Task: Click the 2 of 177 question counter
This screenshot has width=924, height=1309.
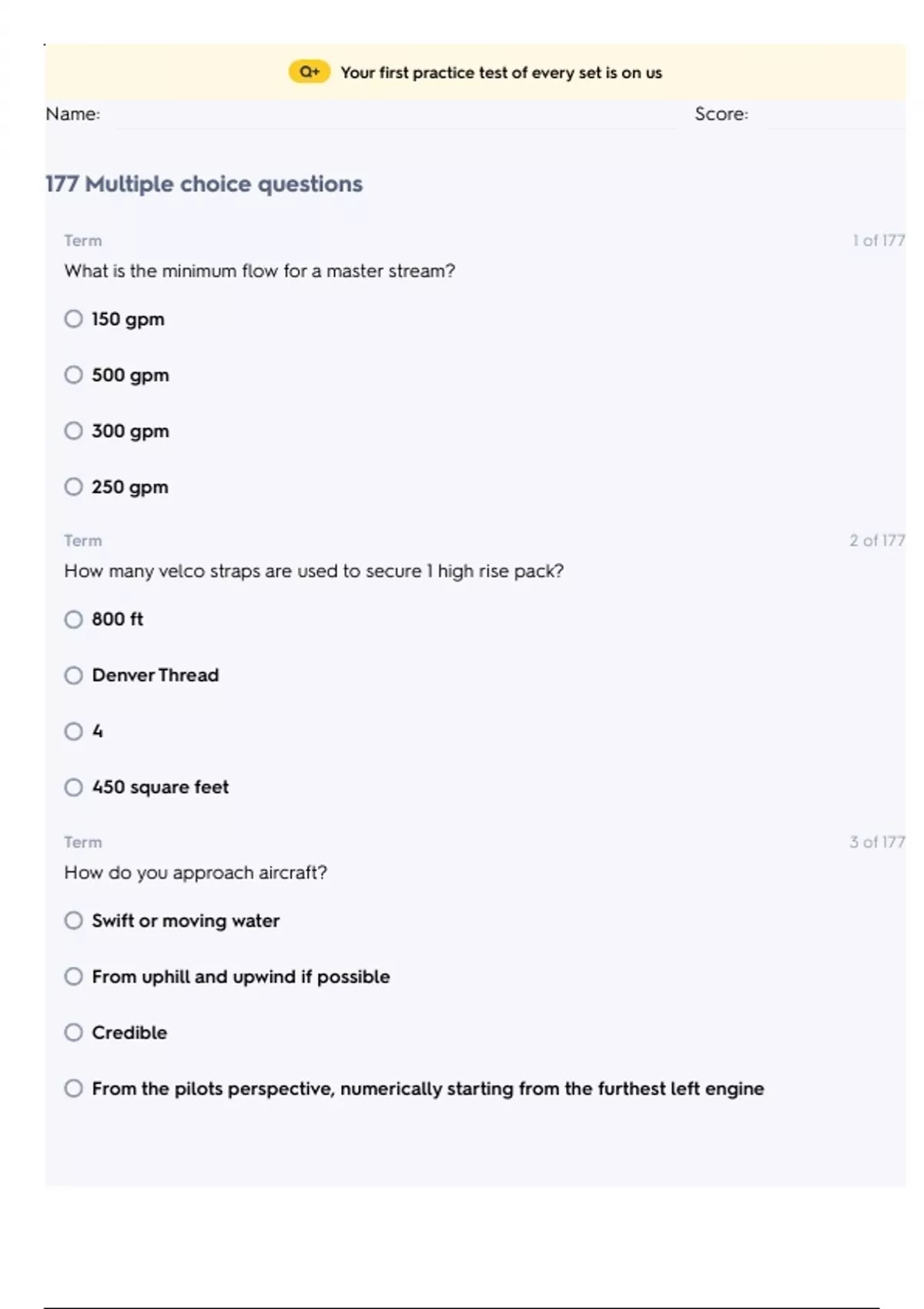Action: (877, 541)
